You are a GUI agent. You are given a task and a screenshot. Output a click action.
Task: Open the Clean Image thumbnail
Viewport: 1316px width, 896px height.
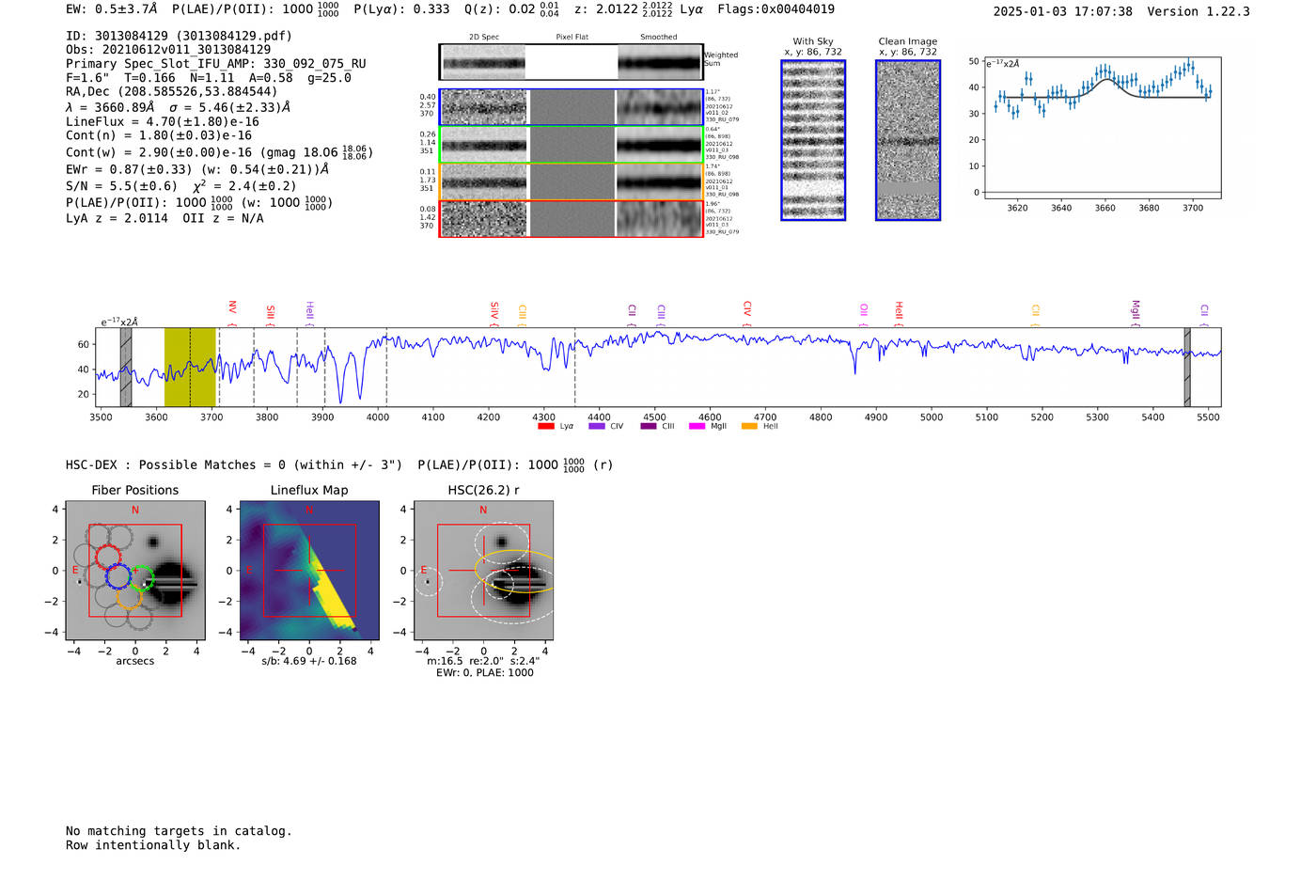[908, 140]
